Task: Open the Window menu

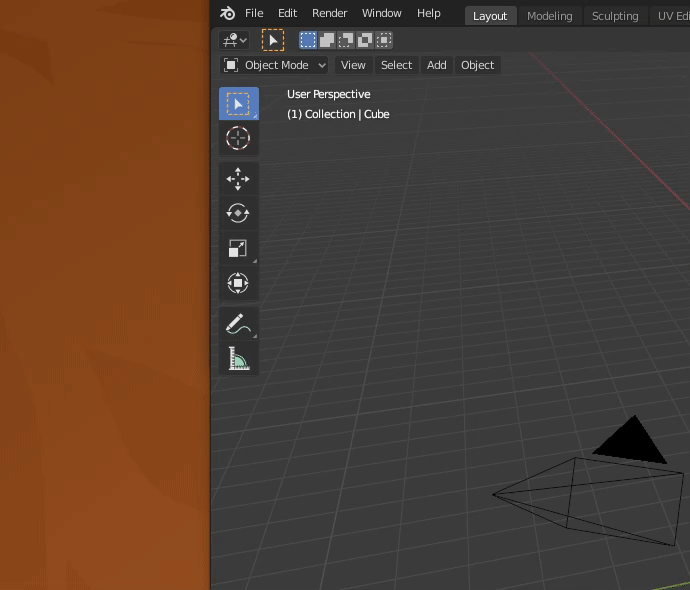Action: pyautogui.click(x=382, y=13)
